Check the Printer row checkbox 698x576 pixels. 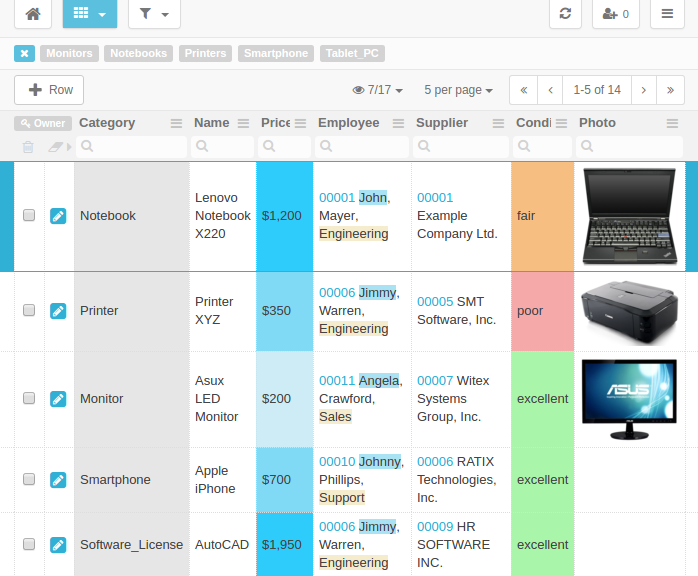[x=29, y=310]
